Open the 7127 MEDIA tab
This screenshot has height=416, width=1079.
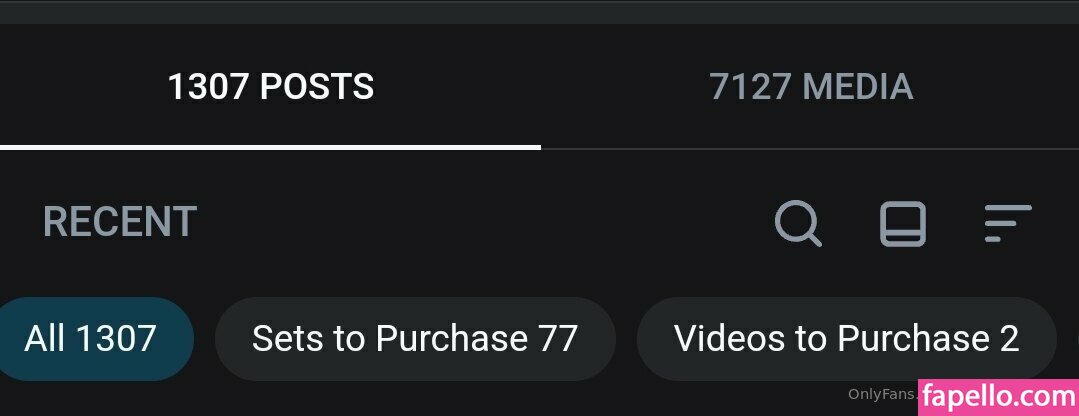coord(811,87)
